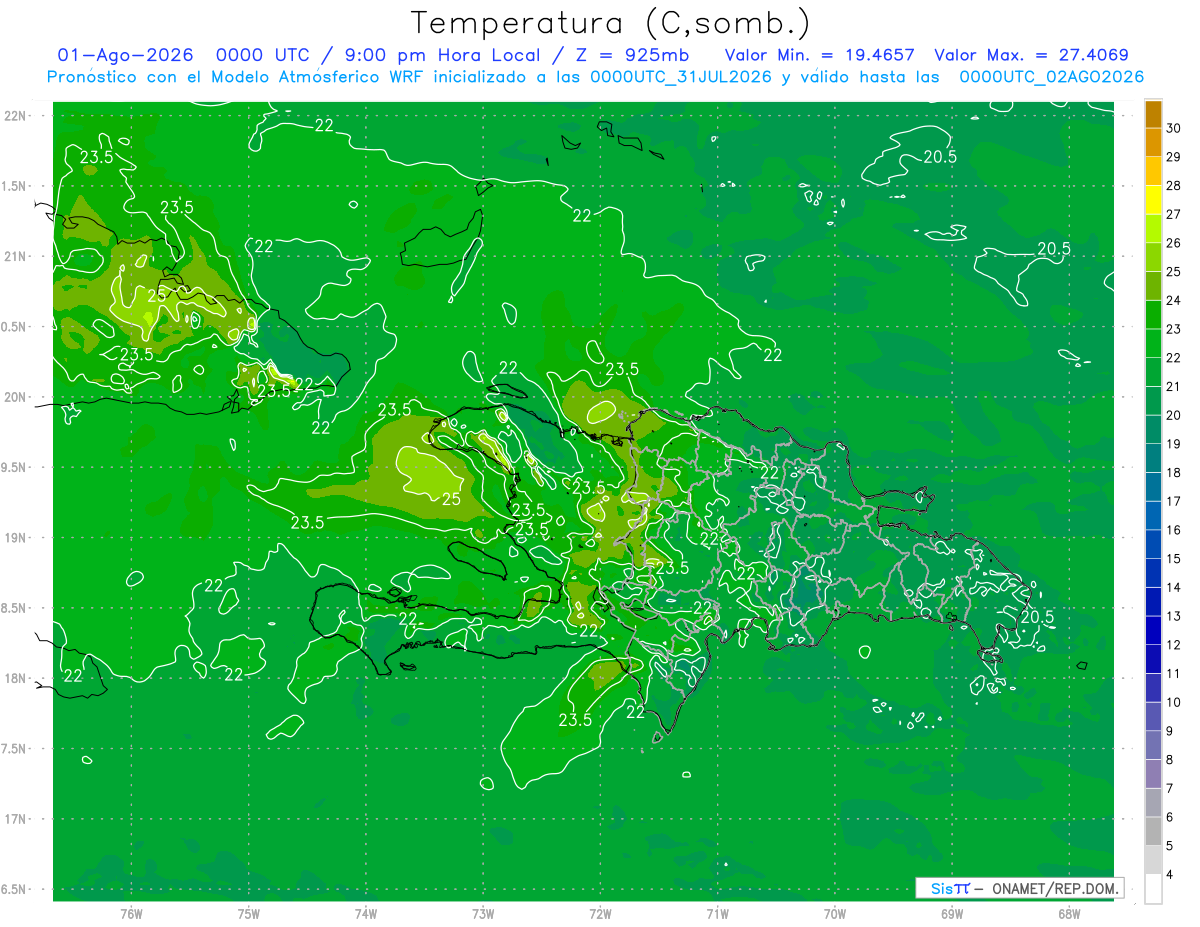This screenshot has width=1200, height=927.
Task: Click the "76W" longitude label
Action: click(x=131, y=914)
